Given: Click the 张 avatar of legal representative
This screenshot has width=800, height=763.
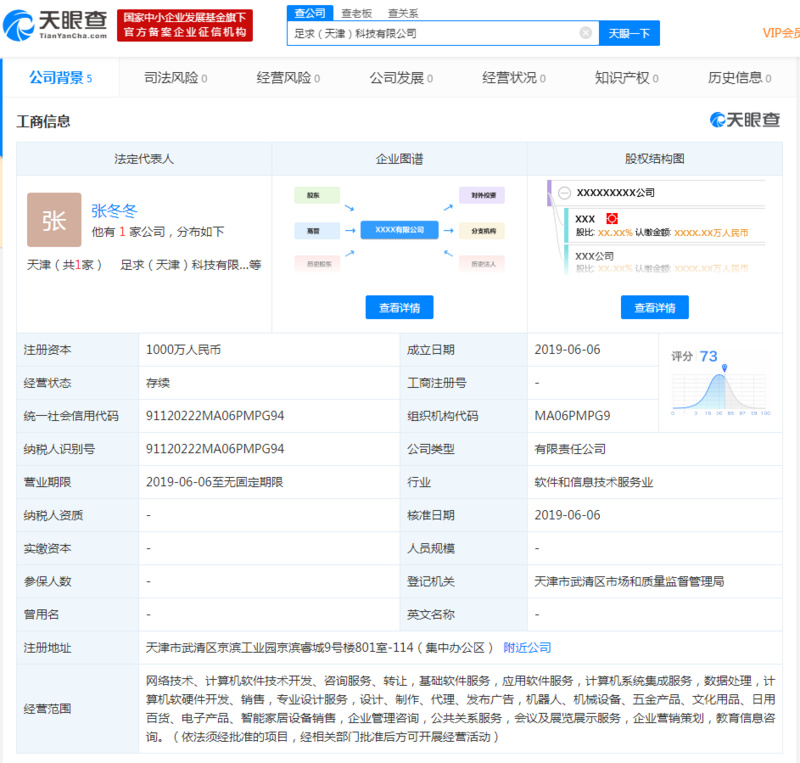Looking at the screenshot, I should point(54,220).
